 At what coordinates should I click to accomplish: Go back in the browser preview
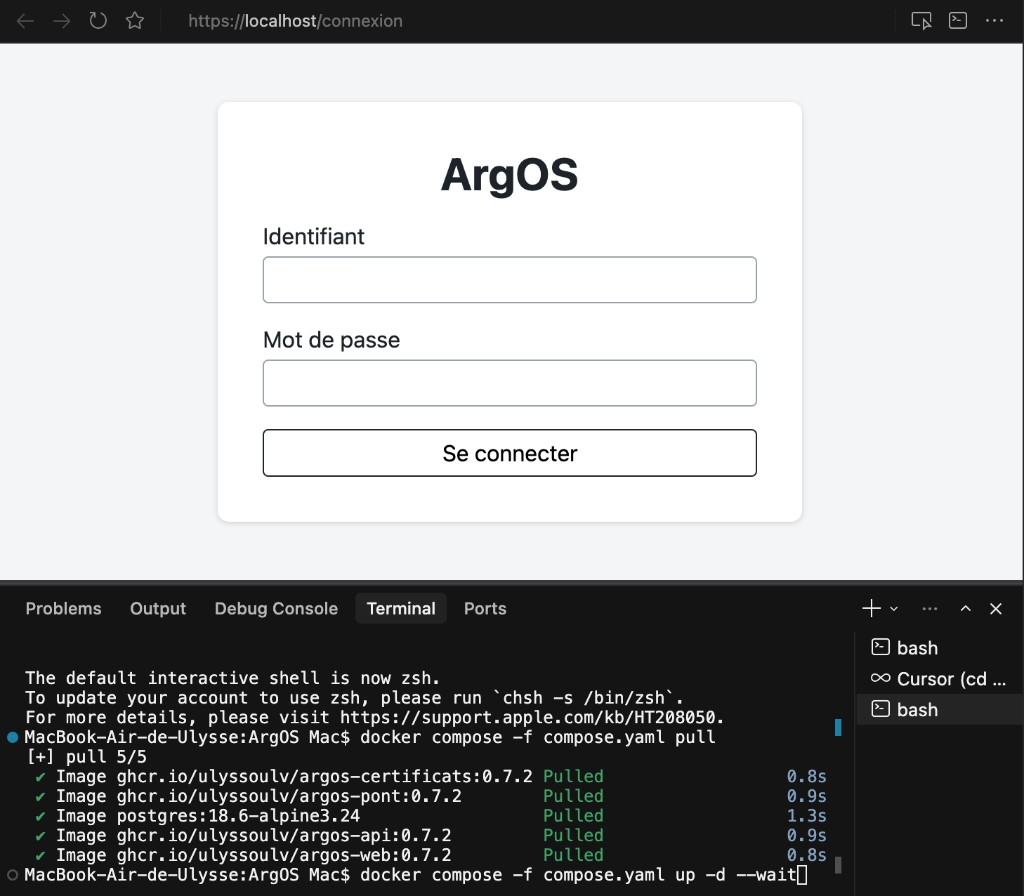pos(25,21)
